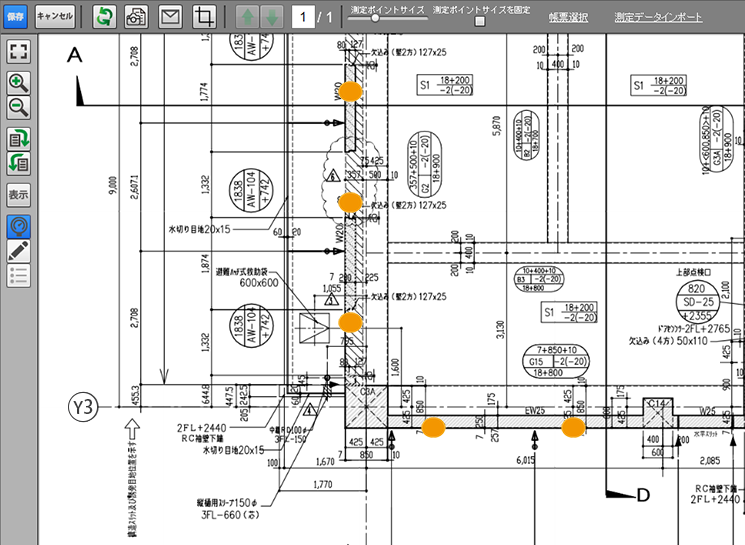Zoom out with the minus magnifier

(18, 106)
